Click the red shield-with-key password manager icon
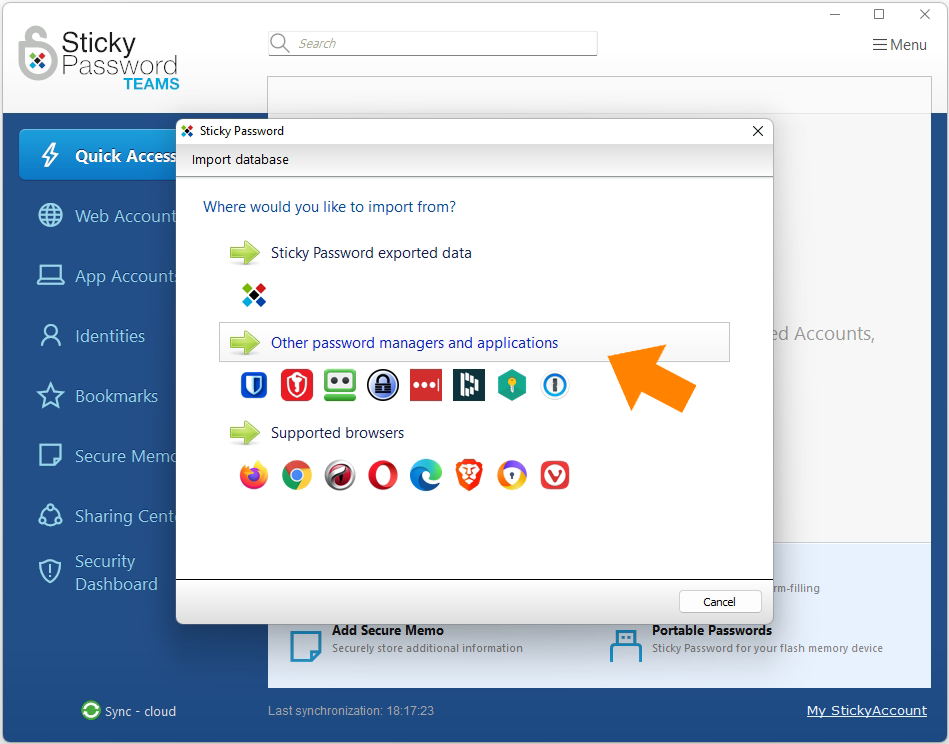 click(x=297, y=385)
